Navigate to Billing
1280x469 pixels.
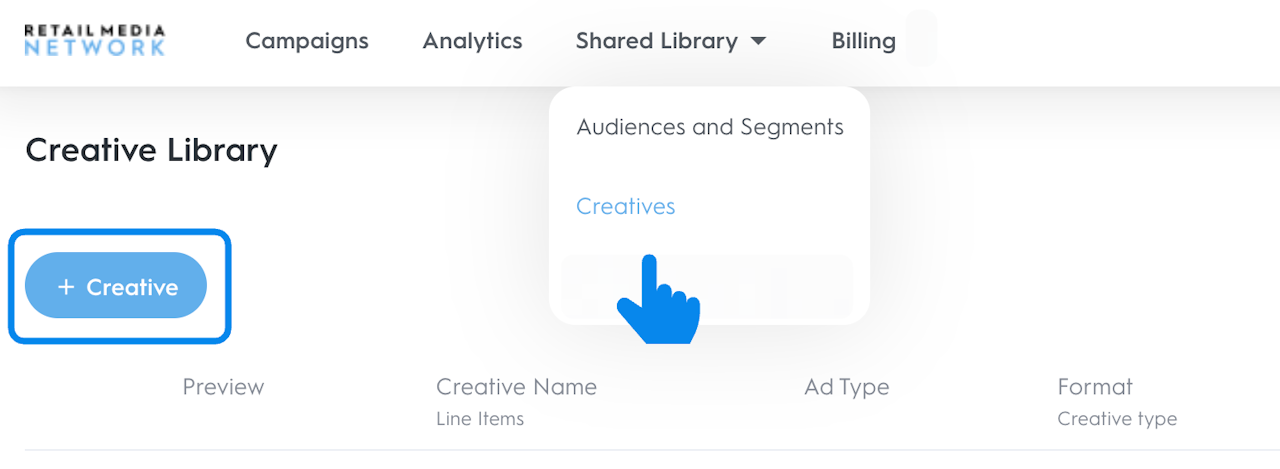pos(863,41)
